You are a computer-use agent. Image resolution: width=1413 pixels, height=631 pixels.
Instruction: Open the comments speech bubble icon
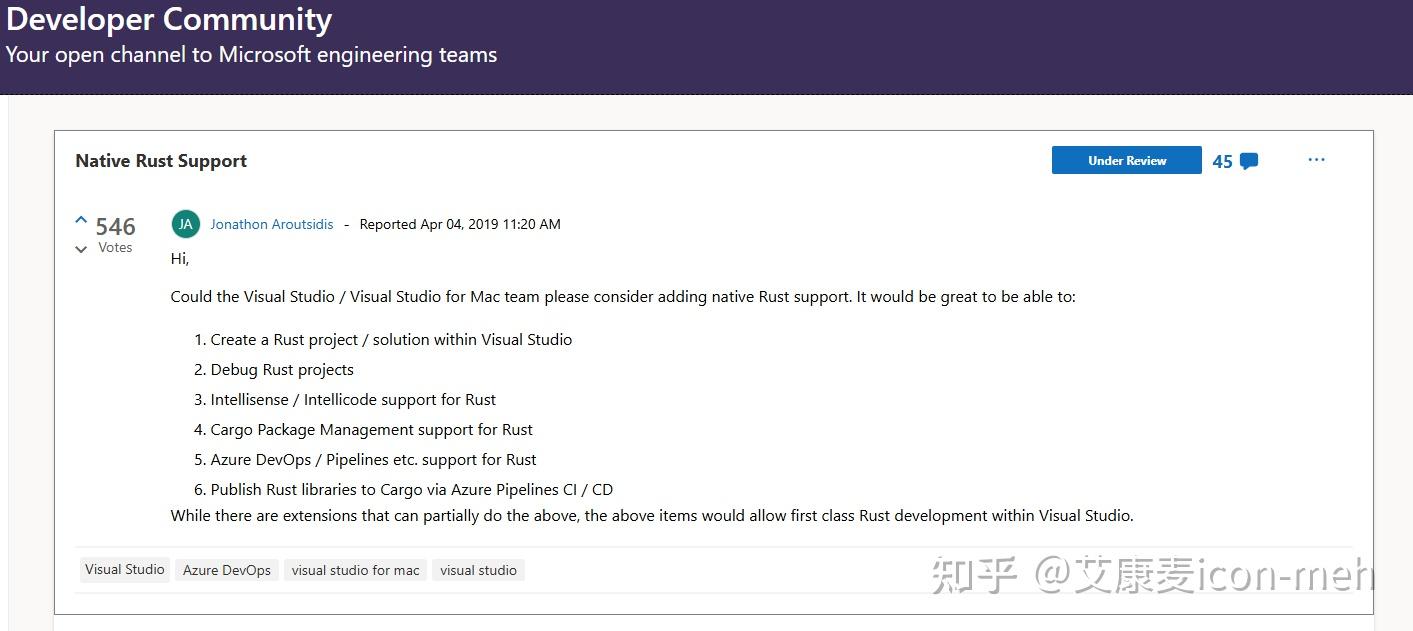tap(1248, 161)
